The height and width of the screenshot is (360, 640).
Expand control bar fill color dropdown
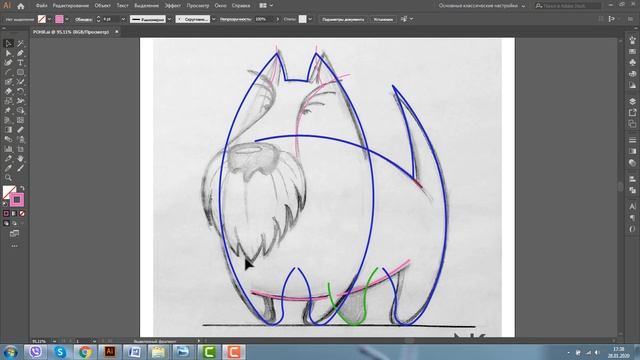(x=49, y=19)
